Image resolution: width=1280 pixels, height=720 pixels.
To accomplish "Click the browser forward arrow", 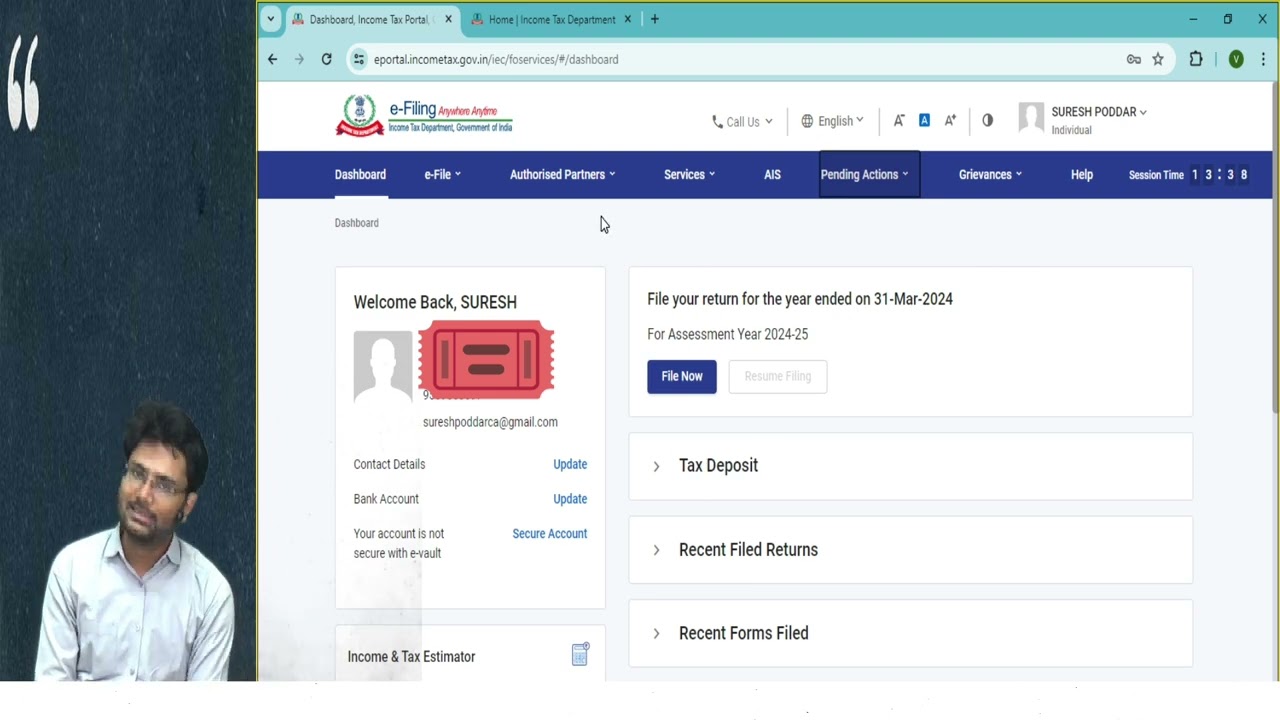I will click(299, 59).
